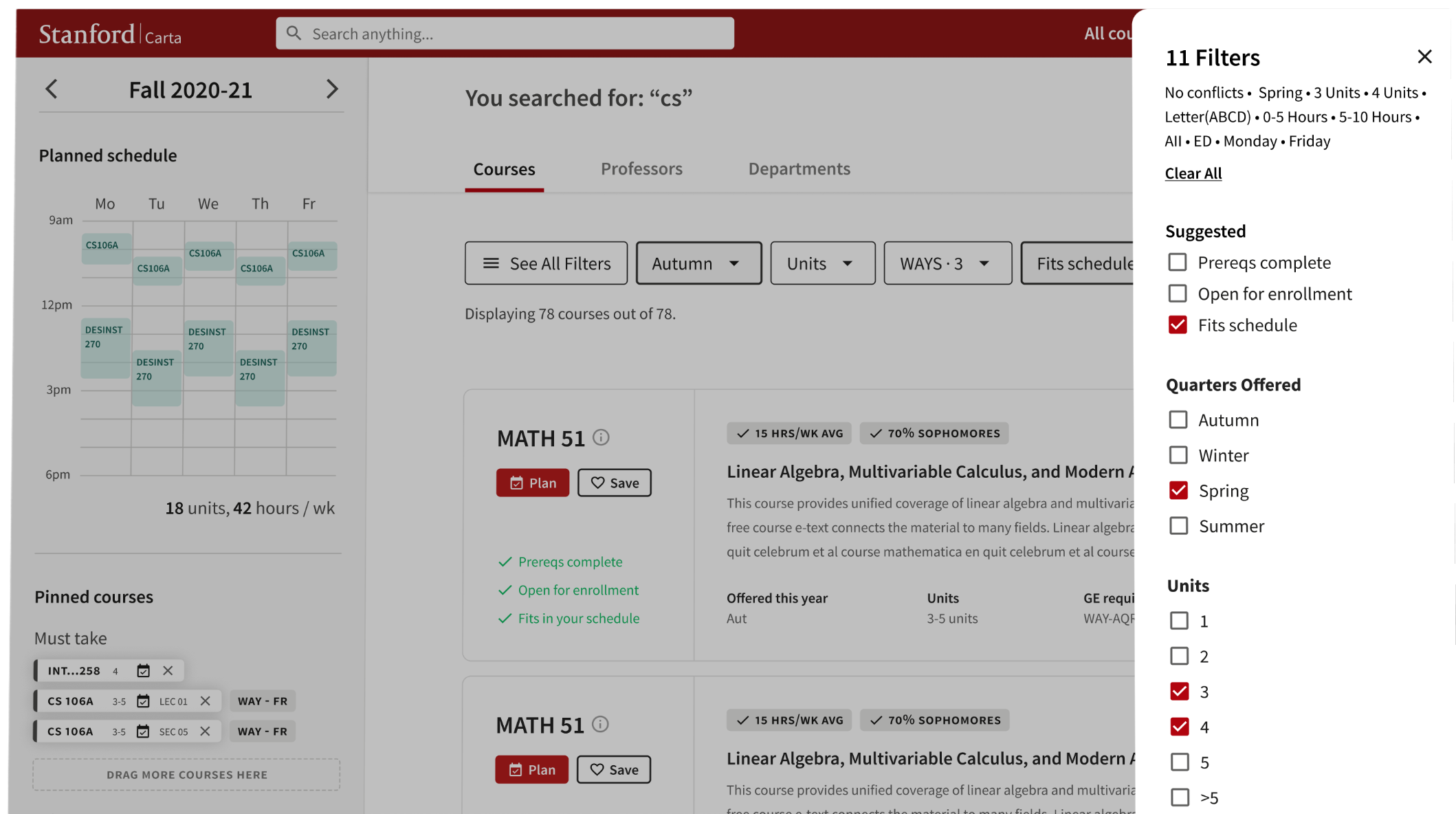Screen dimensions: 1456x814
Task: Uncheck 4 units filter
Action: (x=1179, y=727)
